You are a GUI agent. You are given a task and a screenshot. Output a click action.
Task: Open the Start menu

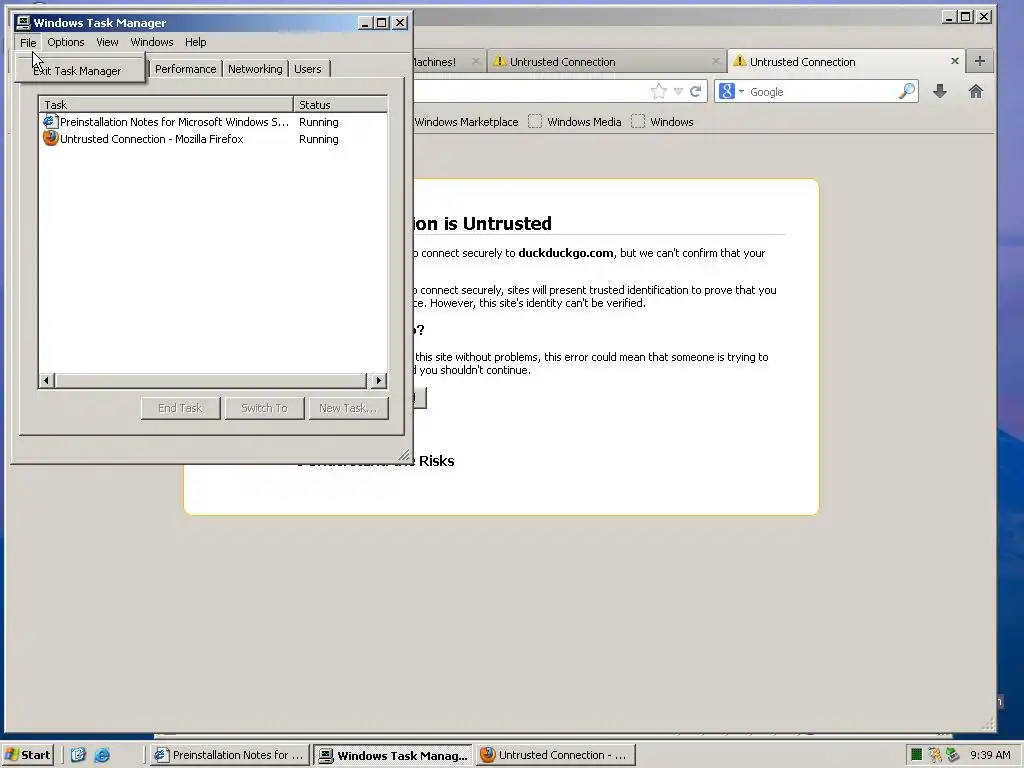27,755
